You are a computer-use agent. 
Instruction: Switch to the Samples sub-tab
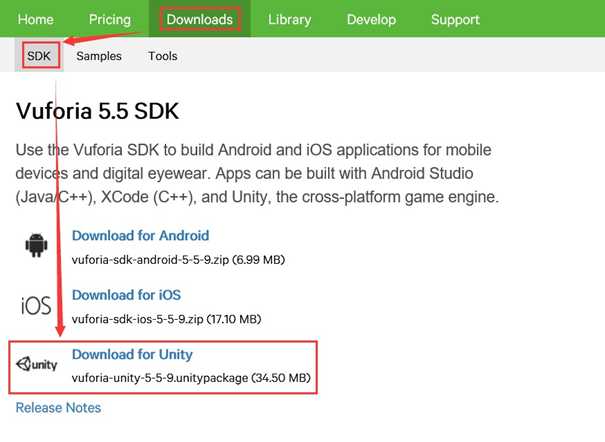pos(99,56)
